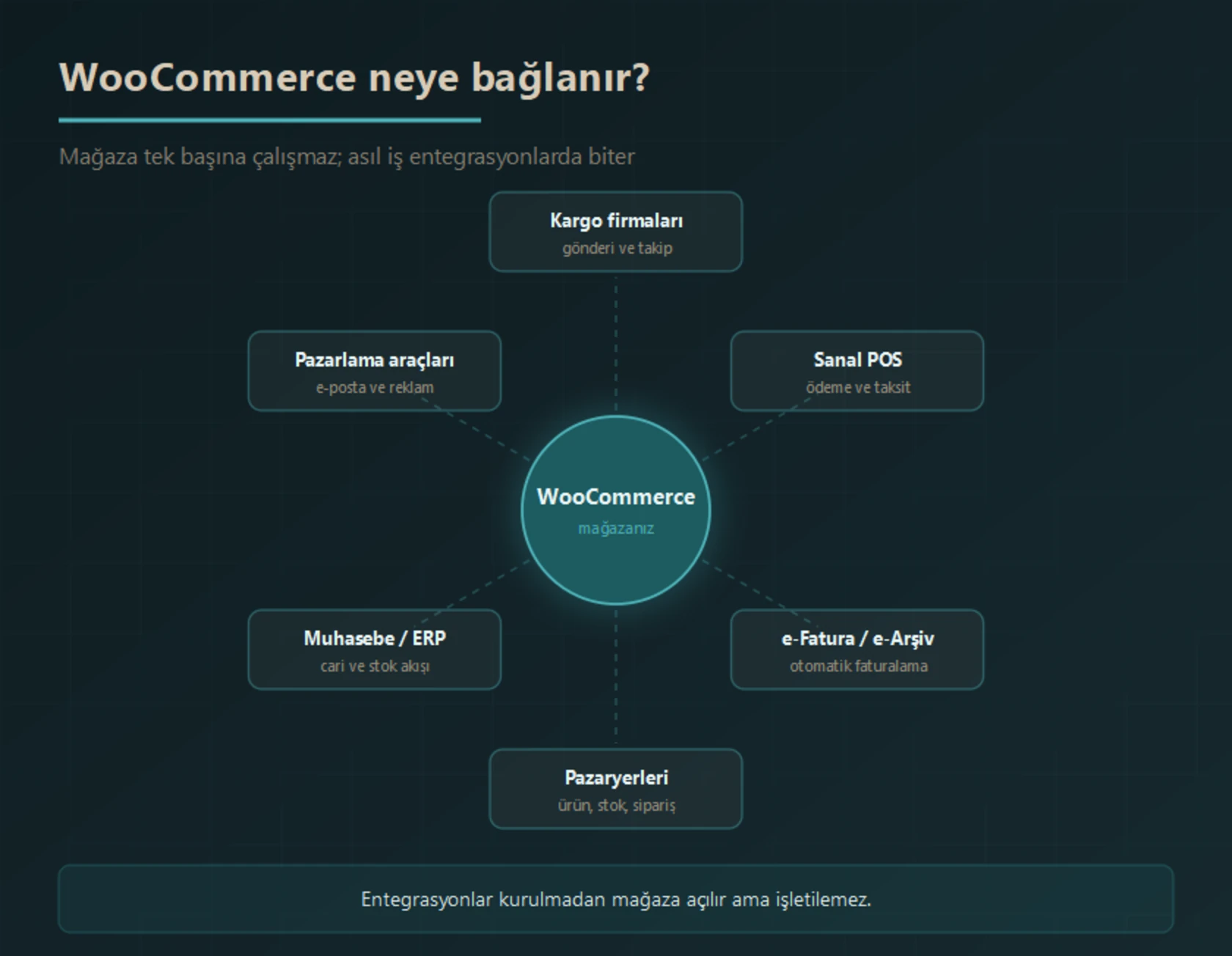Click the 'ürün, stok, sipariş' caption
The width and height of the screenshot is (1232, 956).
617,806
